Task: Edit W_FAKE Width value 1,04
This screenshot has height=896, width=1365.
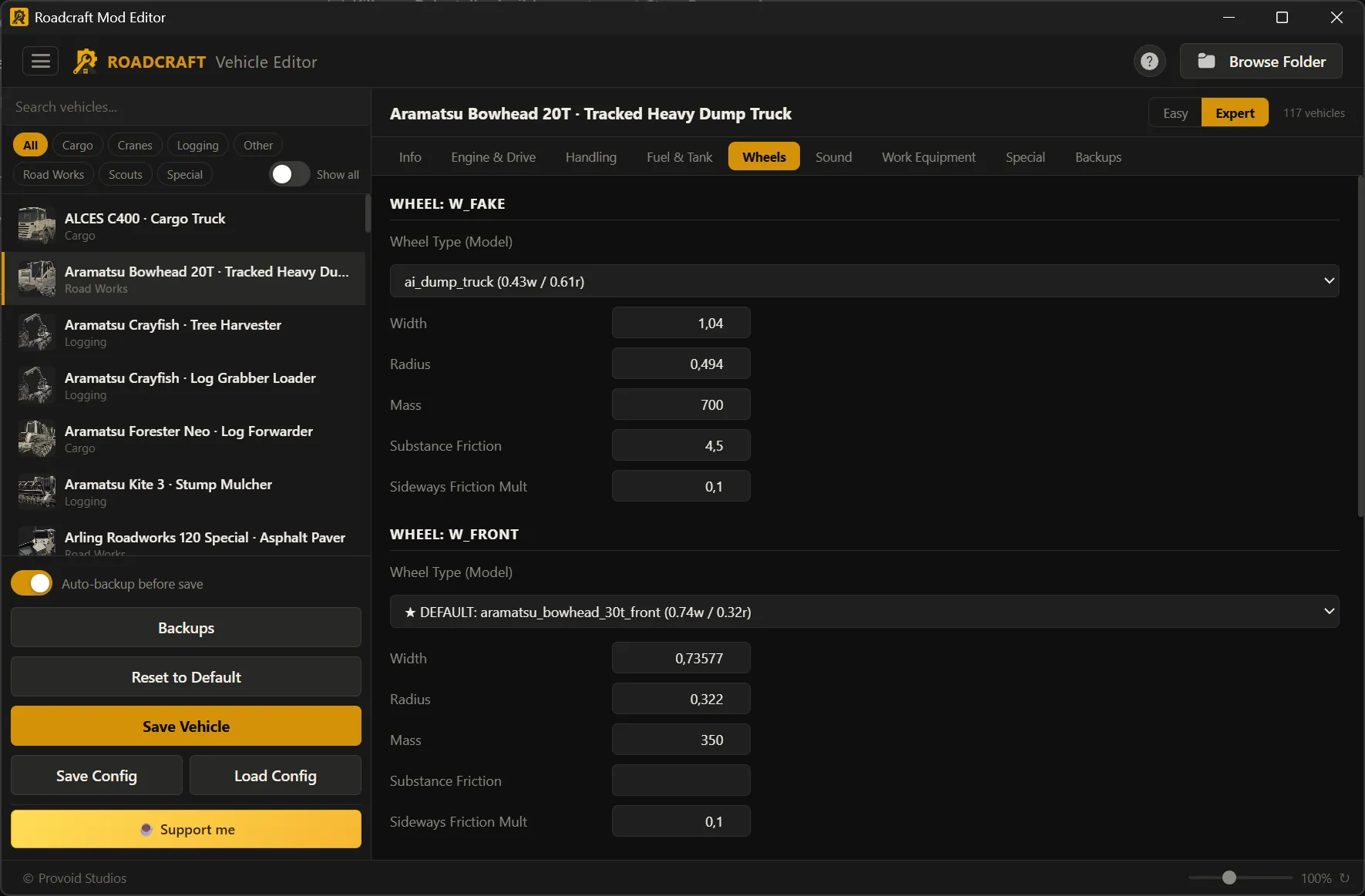Action: coord(681,323)
